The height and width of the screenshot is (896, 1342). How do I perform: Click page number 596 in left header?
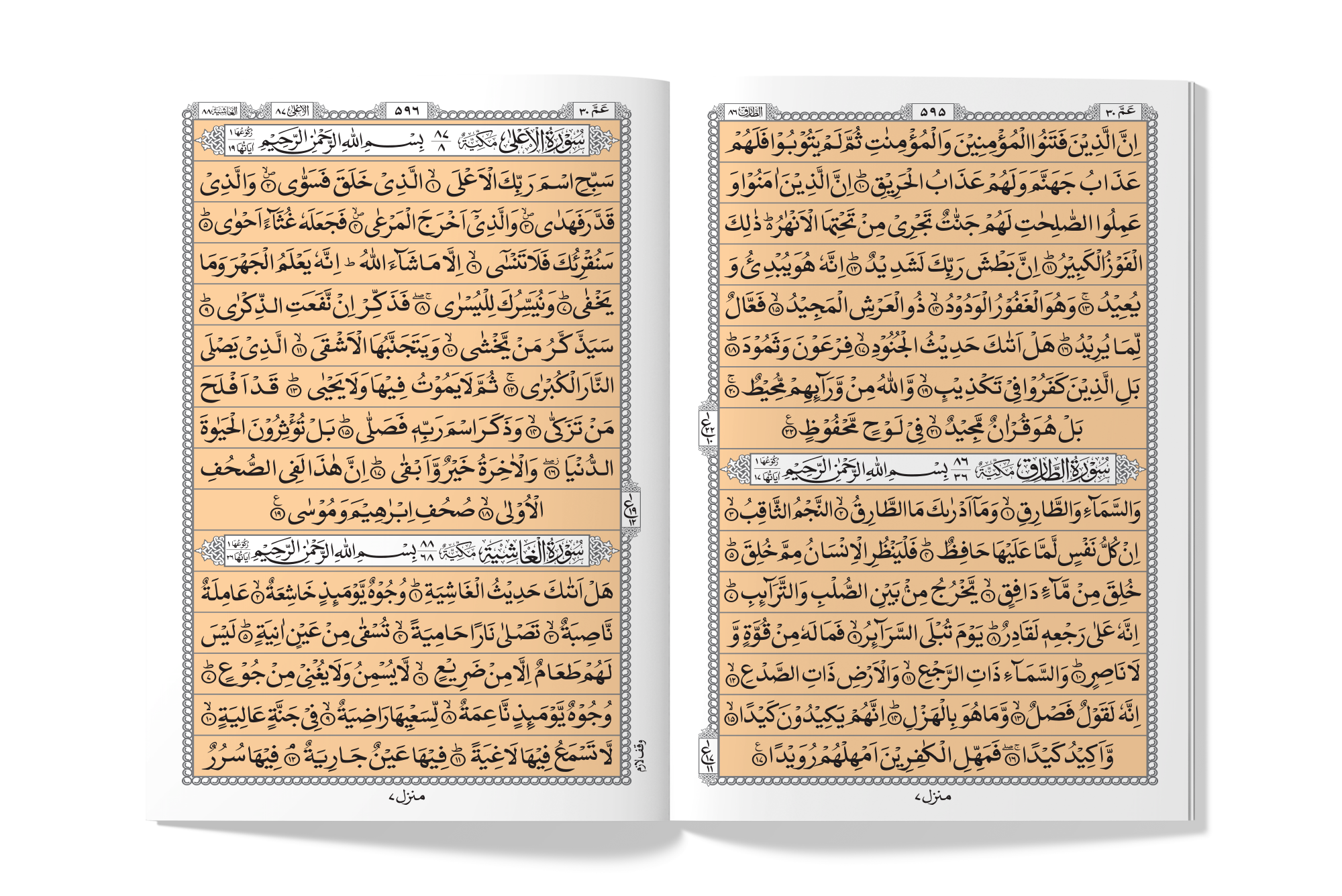click(x=406, y=111)
